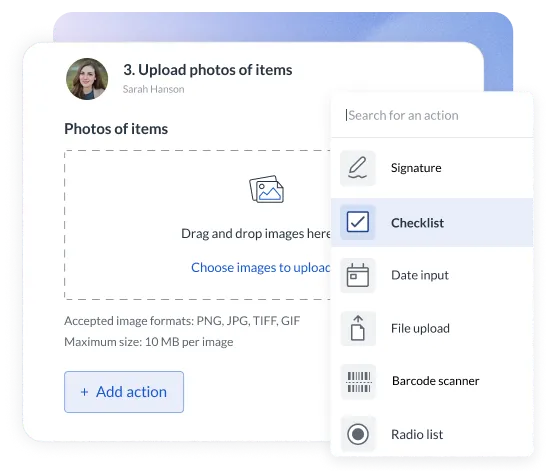
Task: Select the Radio list action label
Action: coord(417,435)
